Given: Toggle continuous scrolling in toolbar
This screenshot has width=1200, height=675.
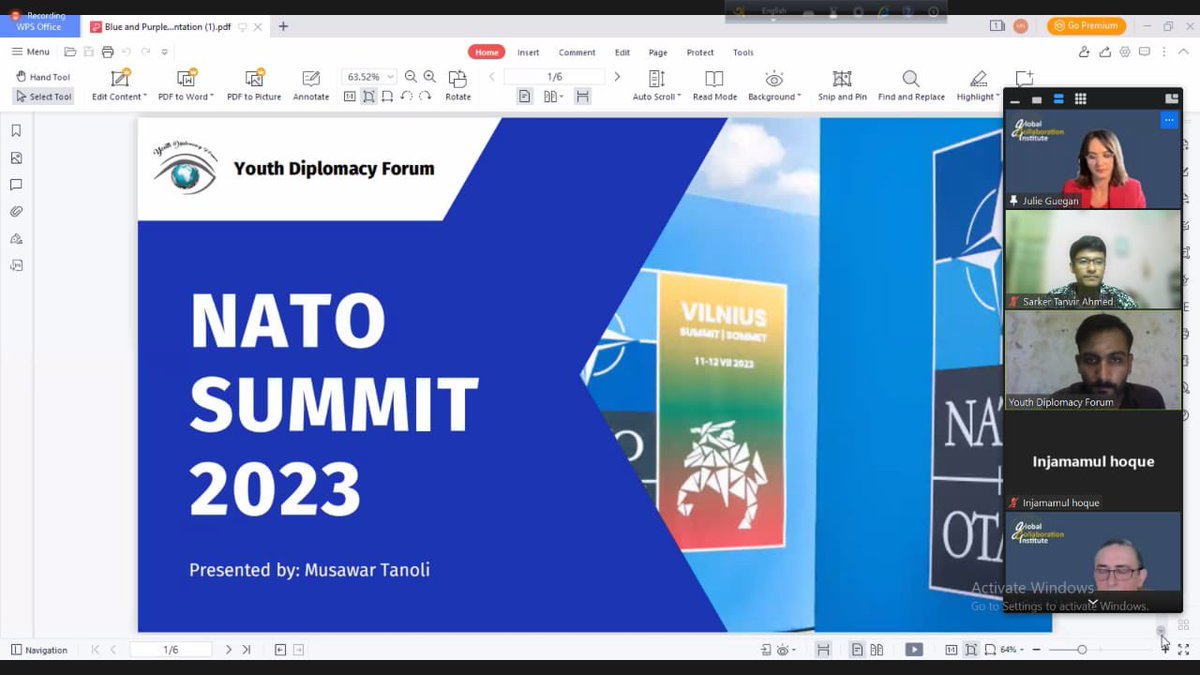Looking at the screenshot, I should [582, 96].
